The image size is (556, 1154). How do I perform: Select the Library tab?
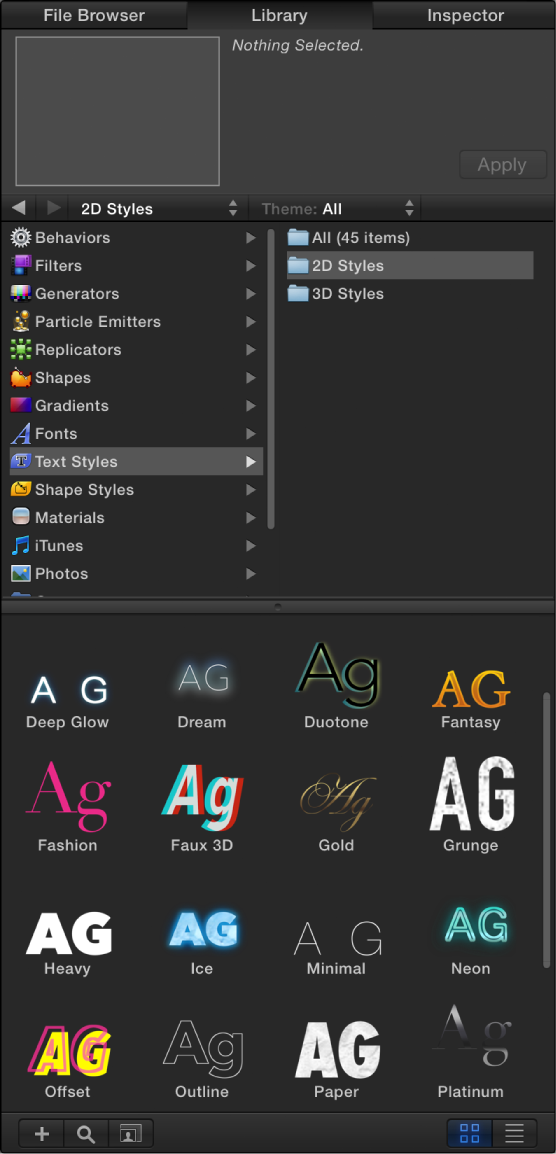point(279,15)
